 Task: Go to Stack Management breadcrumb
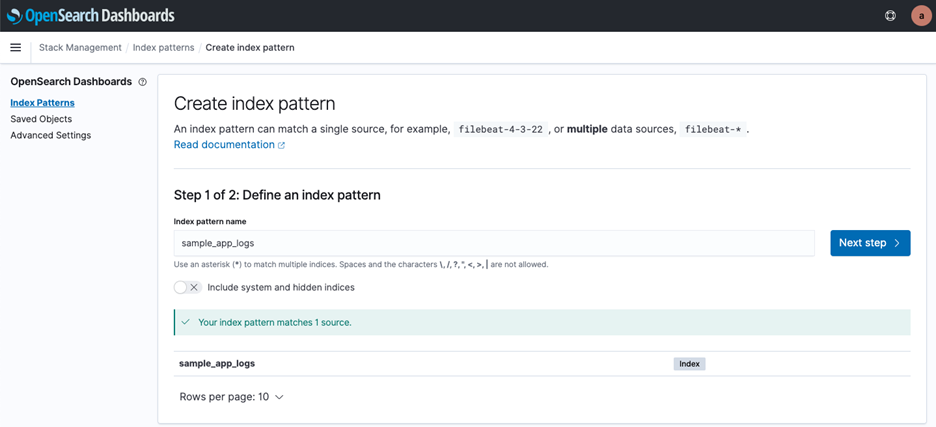coord(80,47)
